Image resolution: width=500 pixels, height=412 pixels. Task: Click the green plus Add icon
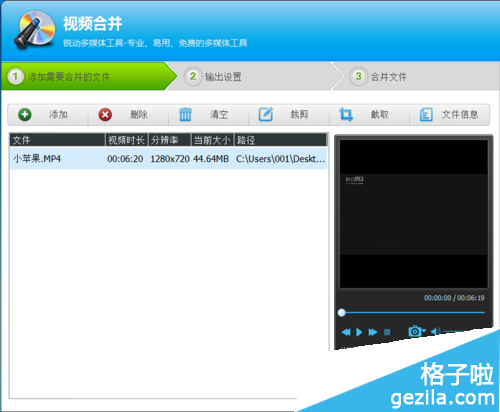(x=25, y=115)
